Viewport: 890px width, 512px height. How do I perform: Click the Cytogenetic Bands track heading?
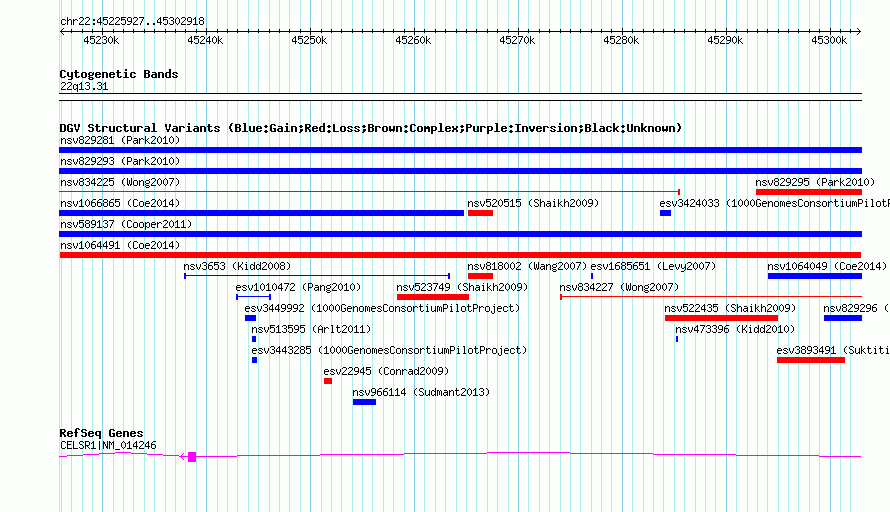(x=119, y=74)
